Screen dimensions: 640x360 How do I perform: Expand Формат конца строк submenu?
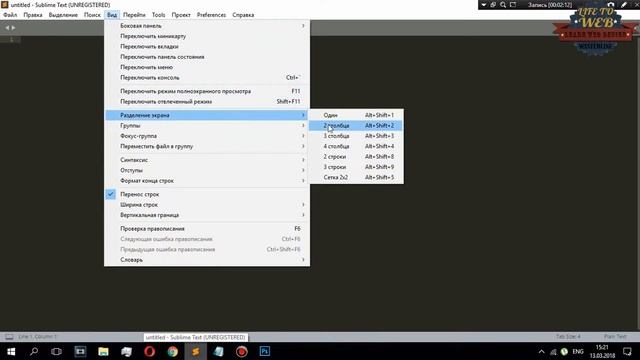coord(207,180)
